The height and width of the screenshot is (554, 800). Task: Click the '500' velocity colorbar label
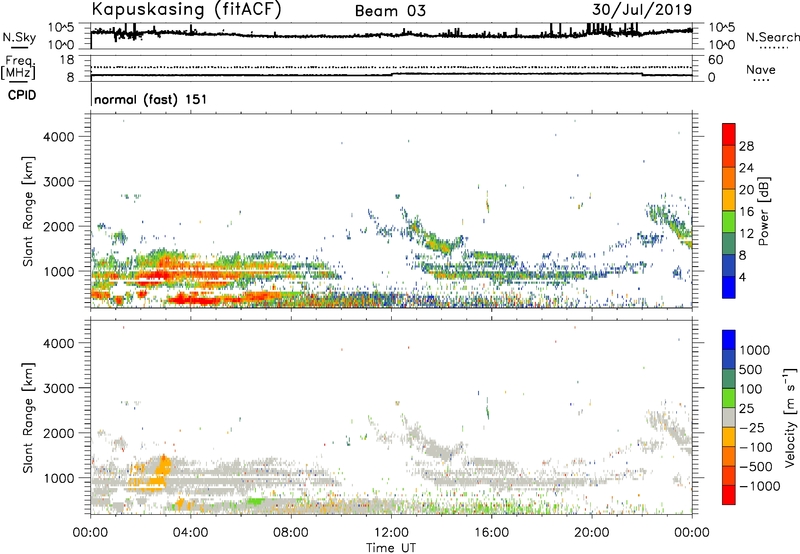[751, 370]
